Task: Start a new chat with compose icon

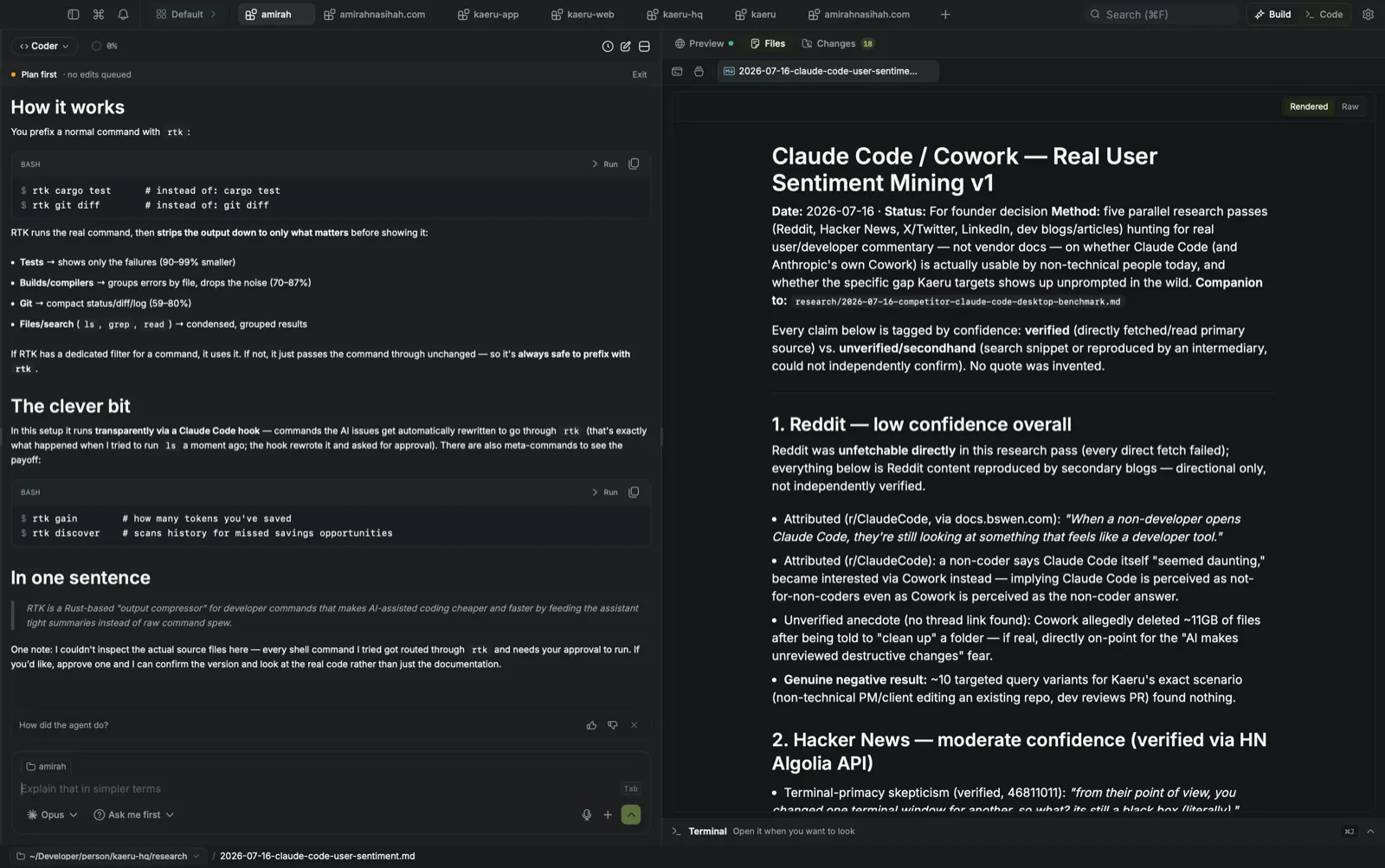Action: 626,47
